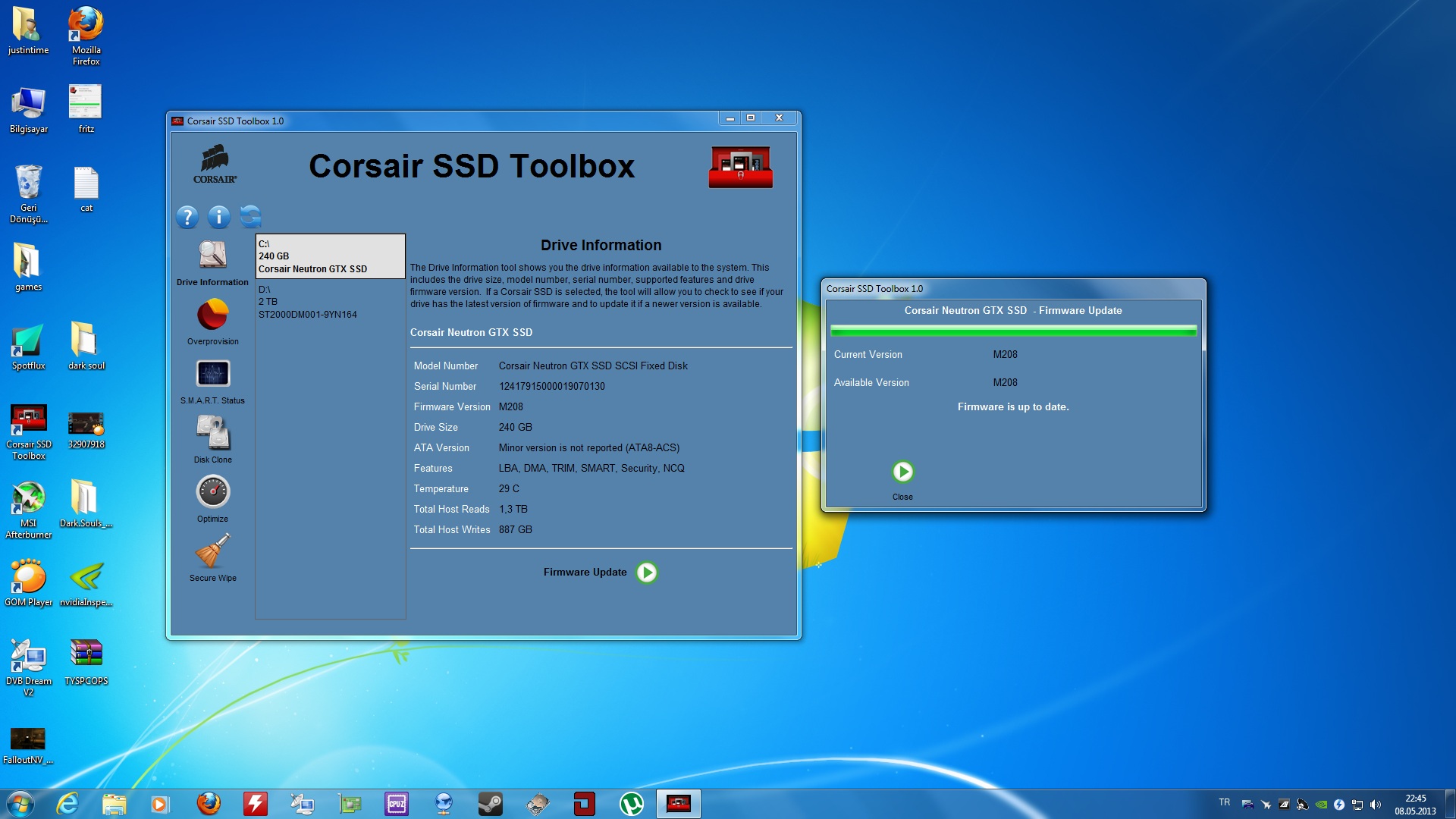
Task: Open FalloutNV_ desktop icon
Action: coord(28,746)
